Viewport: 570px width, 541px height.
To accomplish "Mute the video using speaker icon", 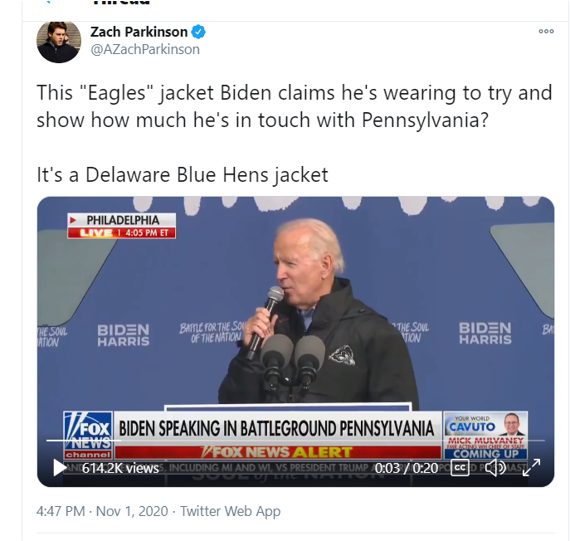I will (x=495, y=468).
